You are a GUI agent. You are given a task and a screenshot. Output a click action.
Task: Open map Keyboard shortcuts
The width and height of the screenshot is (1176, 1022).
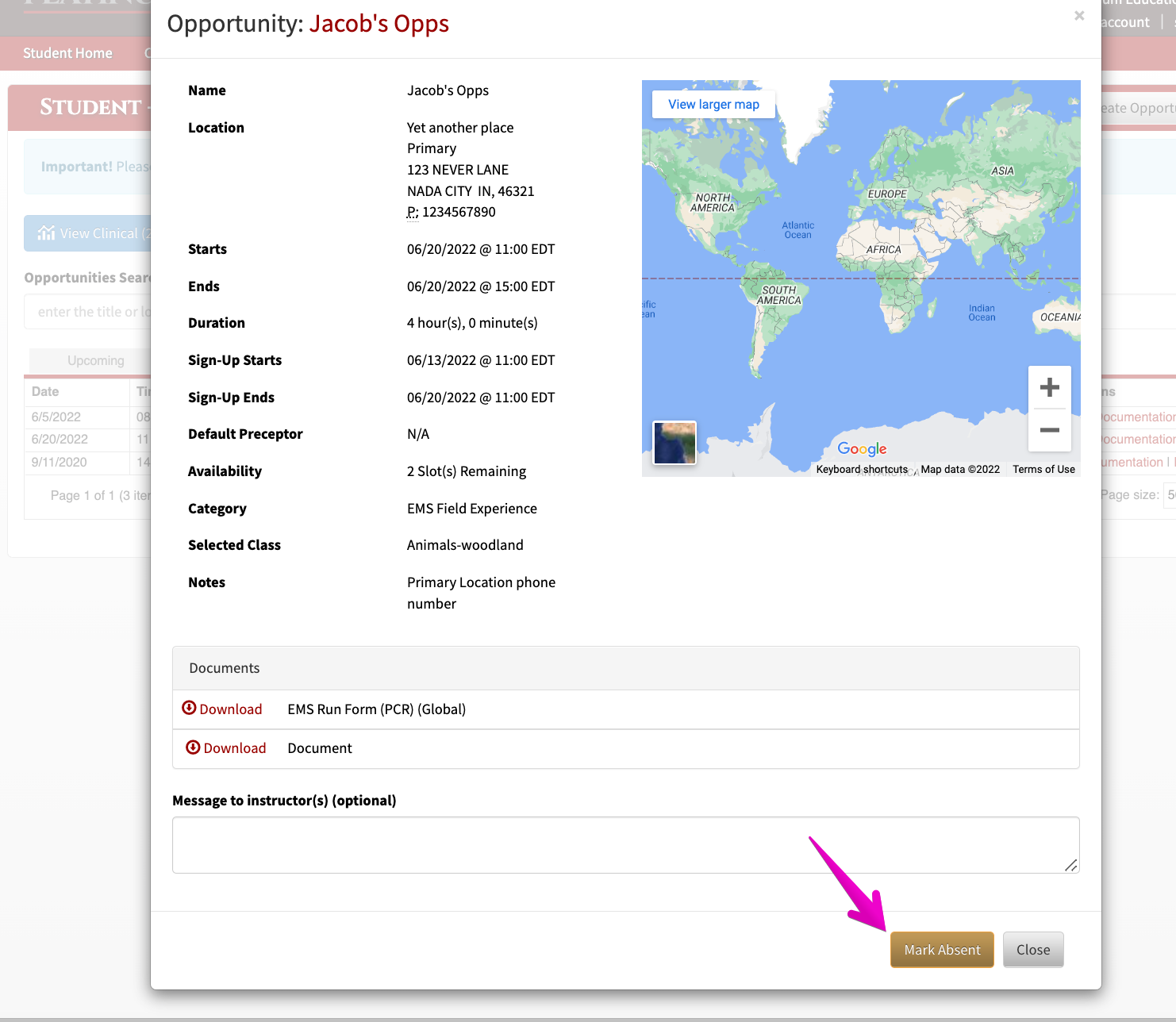coord(861,470)
